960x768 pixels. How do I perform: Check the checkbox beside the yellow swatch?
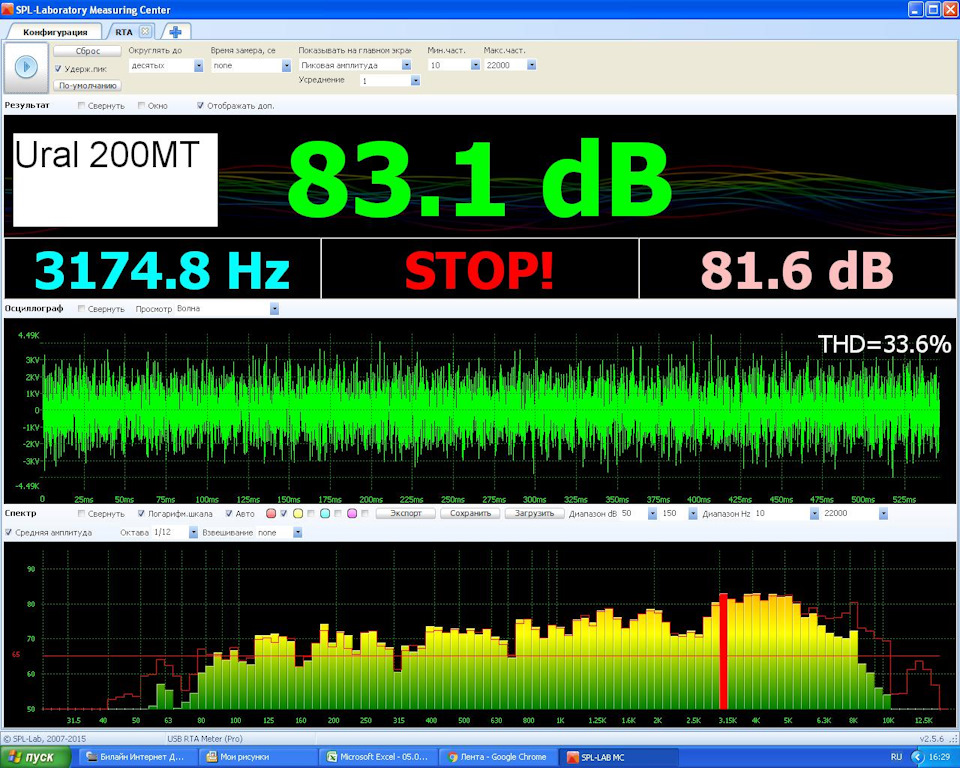(x=310, y=513)
